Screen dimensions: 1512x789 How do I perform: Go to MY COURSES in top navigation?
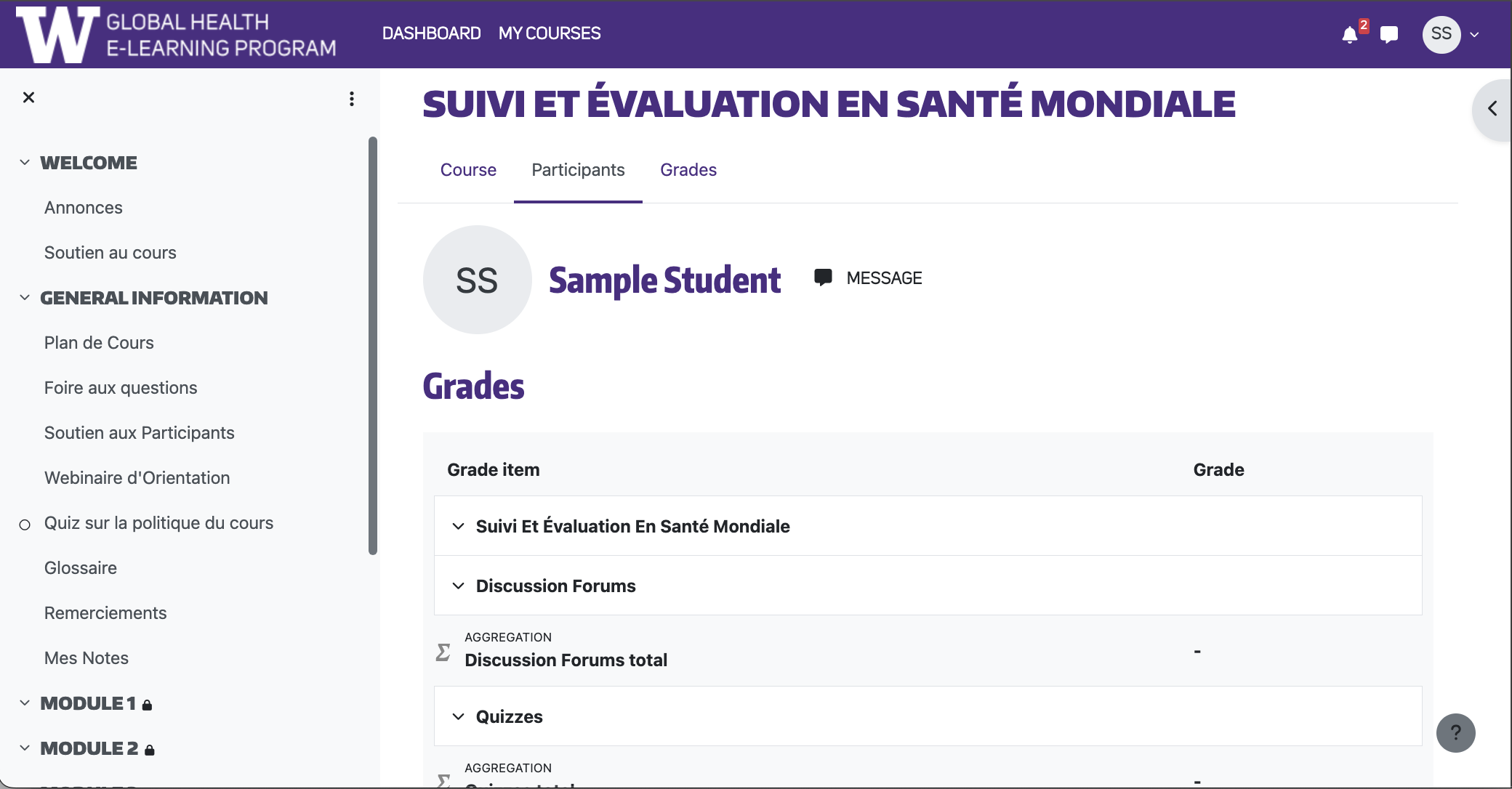coord(550,33)
